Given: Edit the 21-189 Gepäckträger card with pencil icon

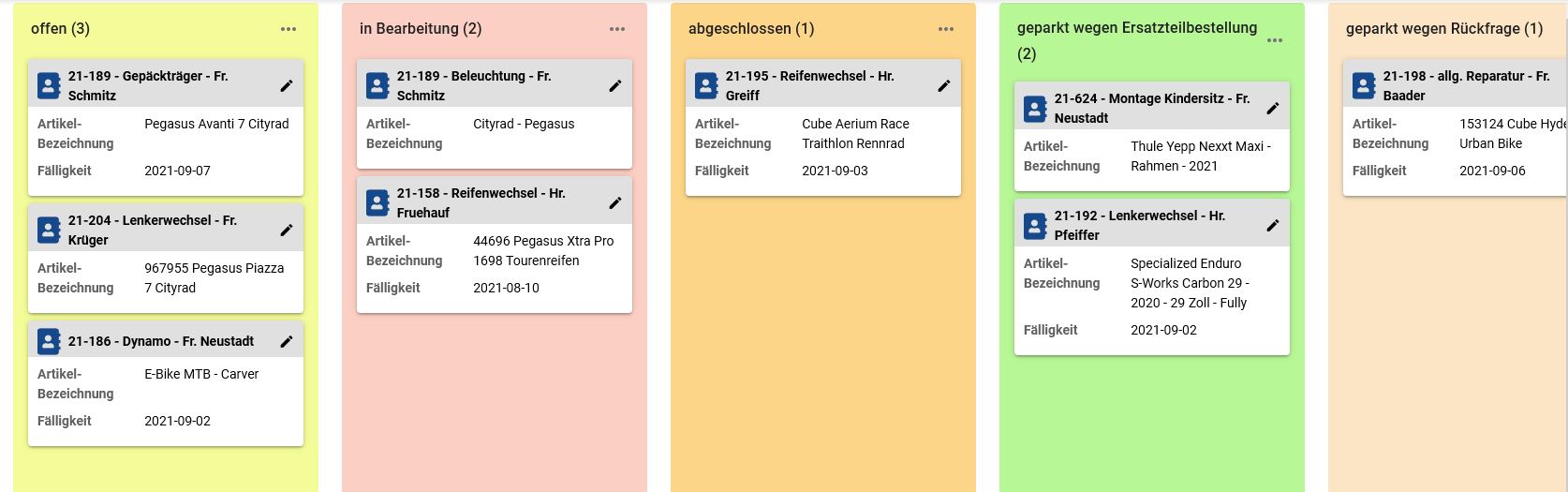Looking at the screenshot, I should (287, 86).
